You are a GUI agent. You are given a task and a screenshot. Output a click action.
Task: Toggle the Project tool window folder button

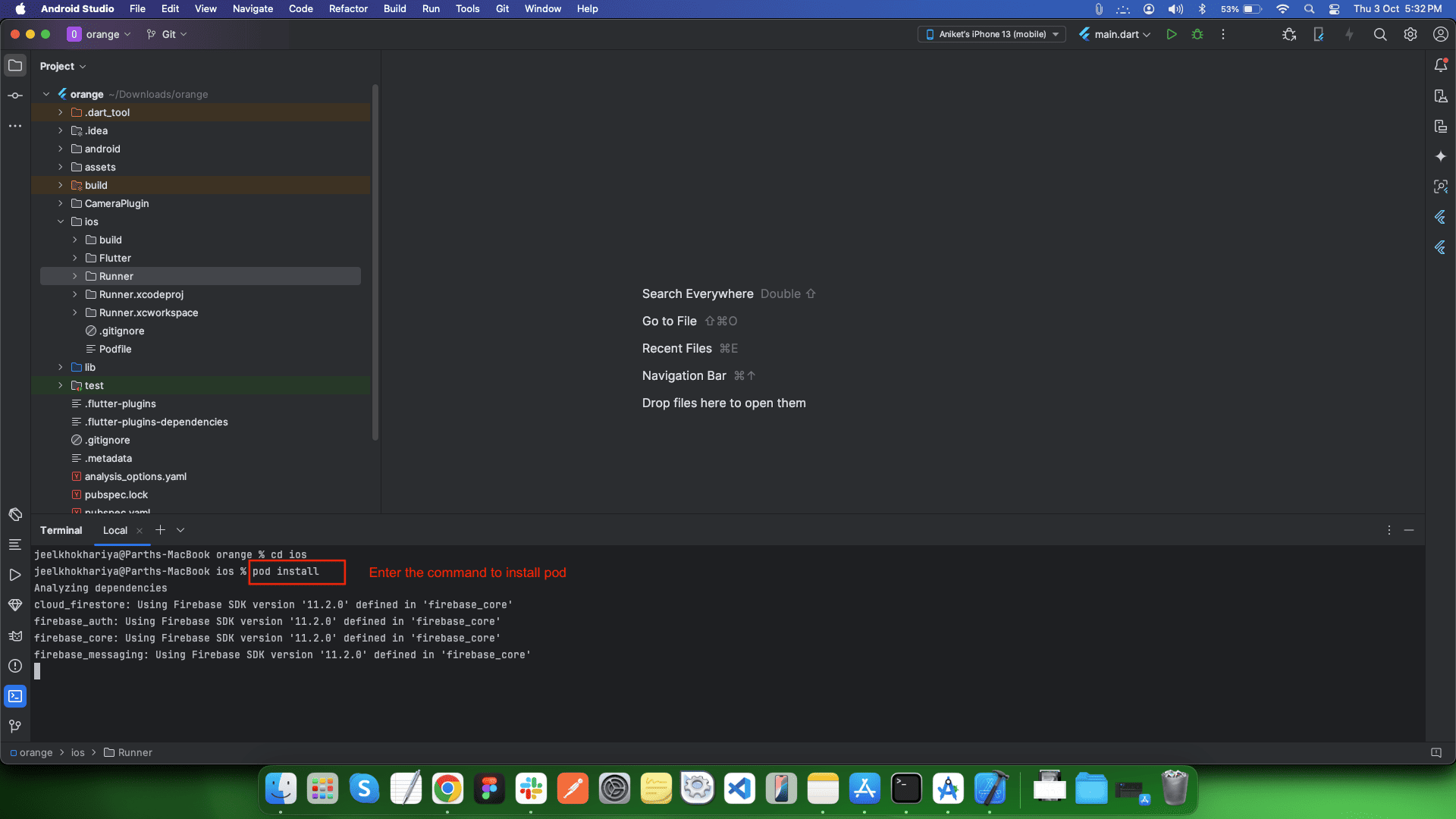click(x=15, y=65)
